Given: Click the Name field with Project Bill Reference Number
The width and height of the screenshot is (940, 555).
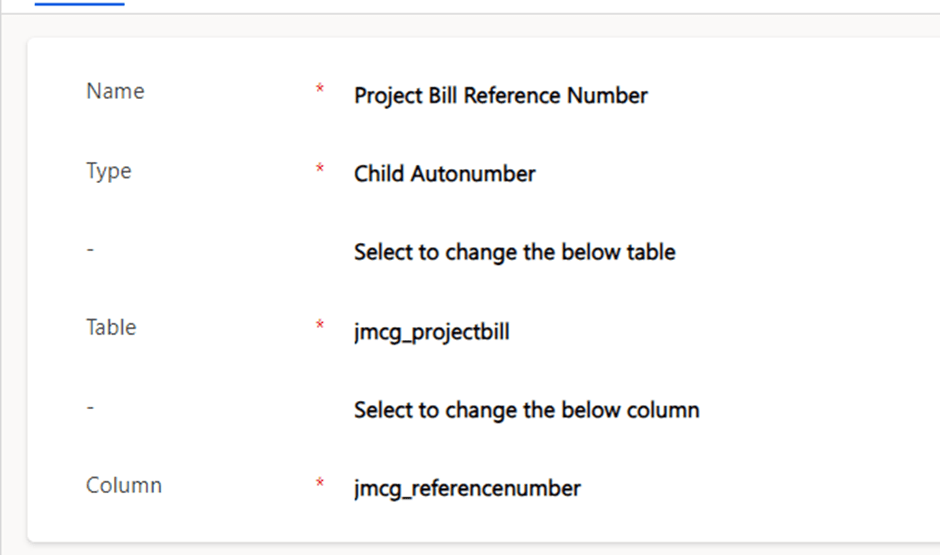Looking at the screenshot, I should pyautogui.click(x=500, y=96).
